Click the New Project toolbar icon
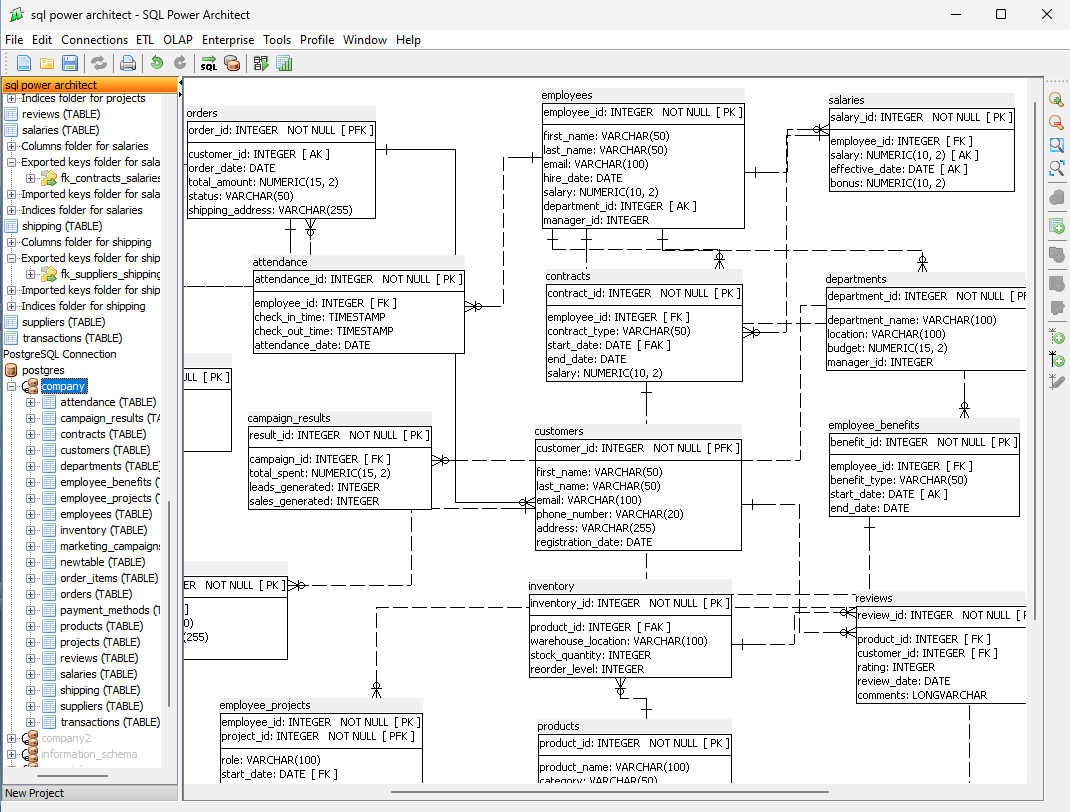Viewport: 1070px width, 812px height. coord(24,63)
